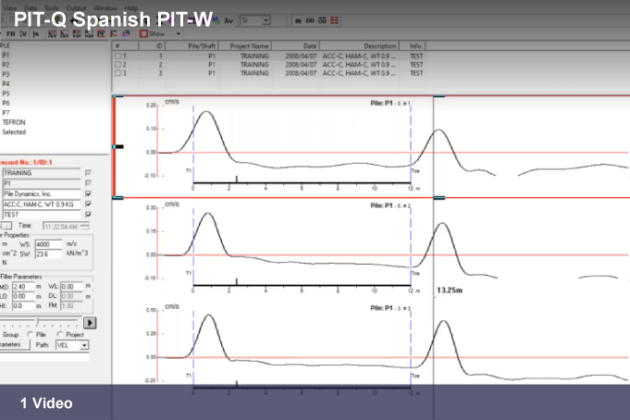Open the Window menu
This screenshot has width=630, height=420.
(x=105, y=8)
